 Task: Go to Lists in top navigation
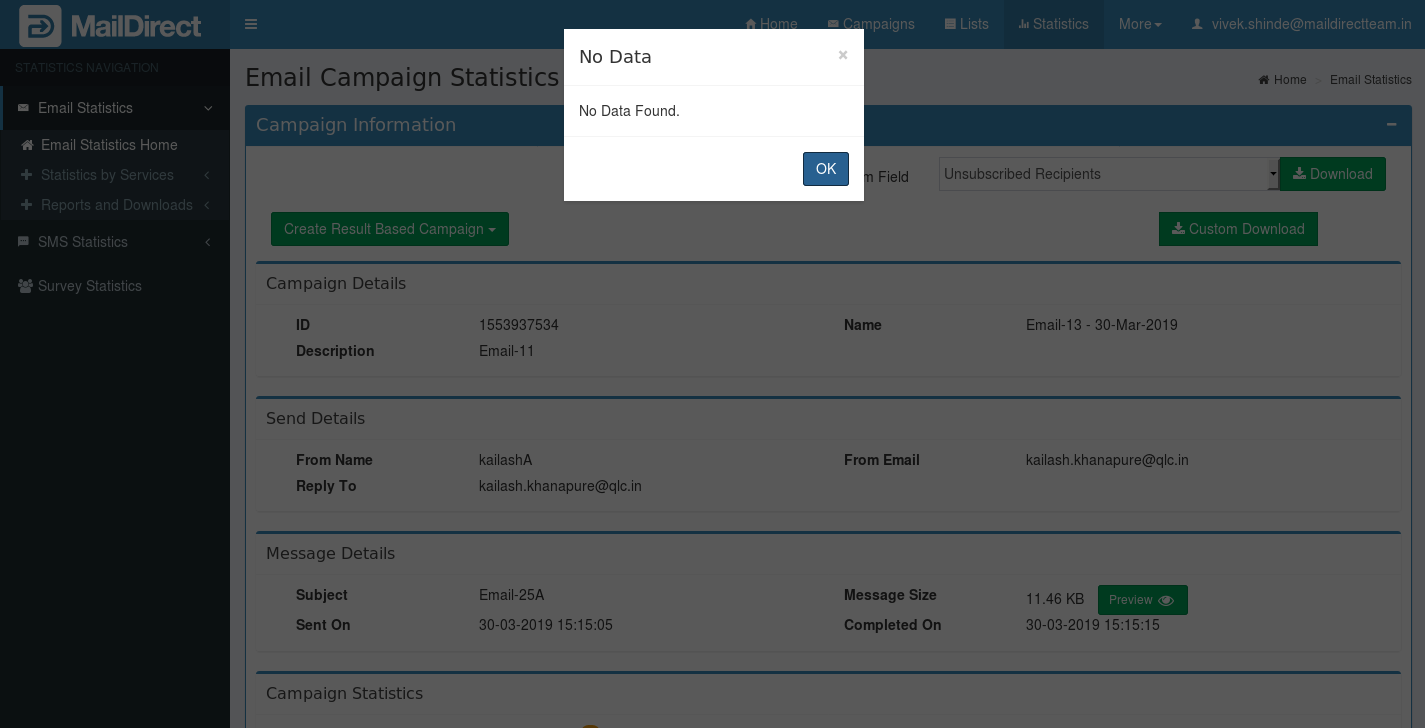pos(966,24)
